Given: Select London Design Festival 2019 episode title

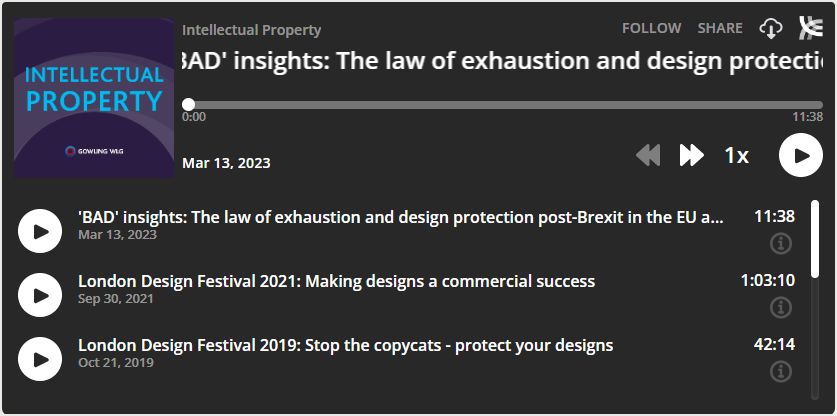Looking at the screenshot, I should pyautogui.click(x=345, y=346).
